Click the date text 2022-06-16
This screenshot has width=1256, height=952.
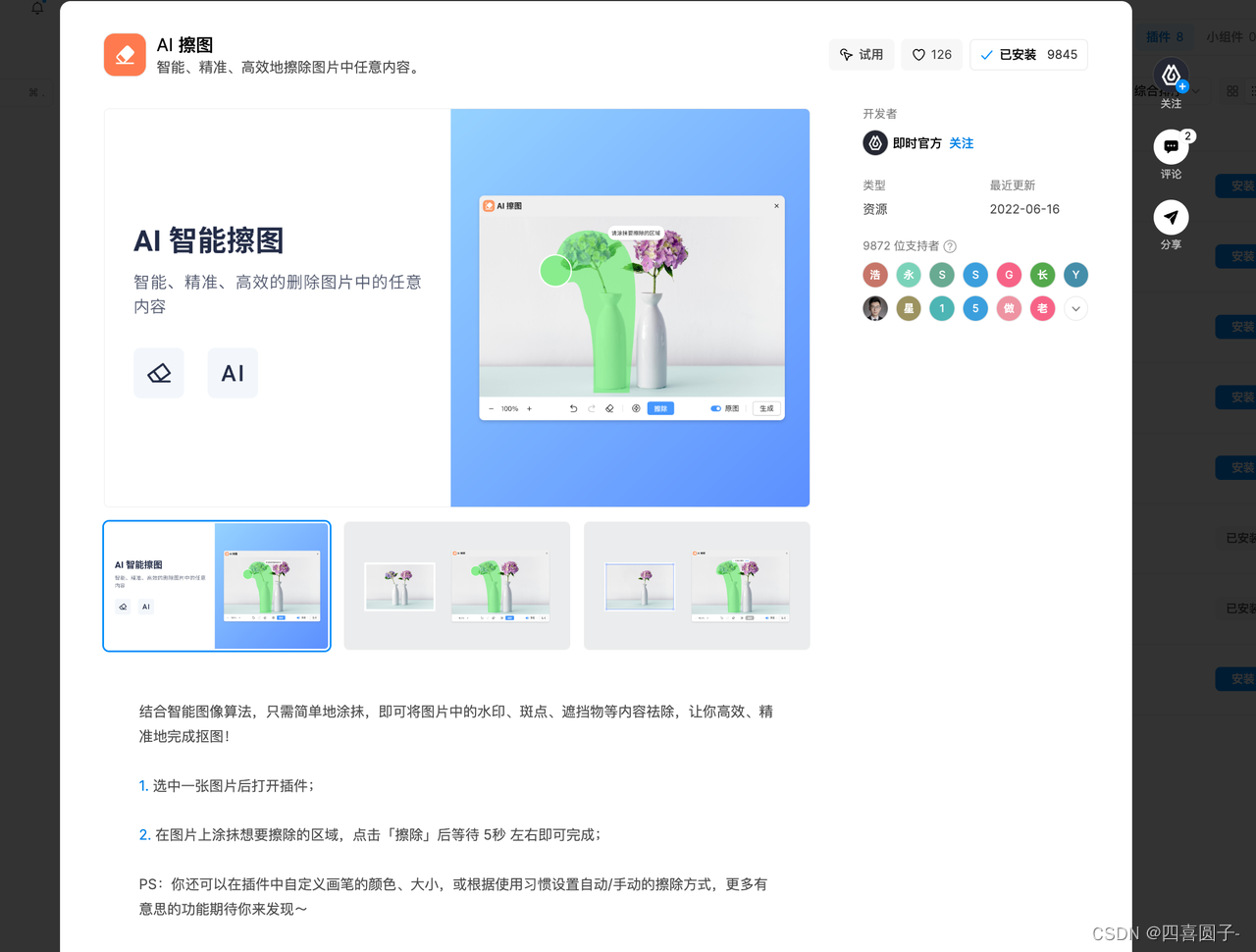[x=1024, y=209]
